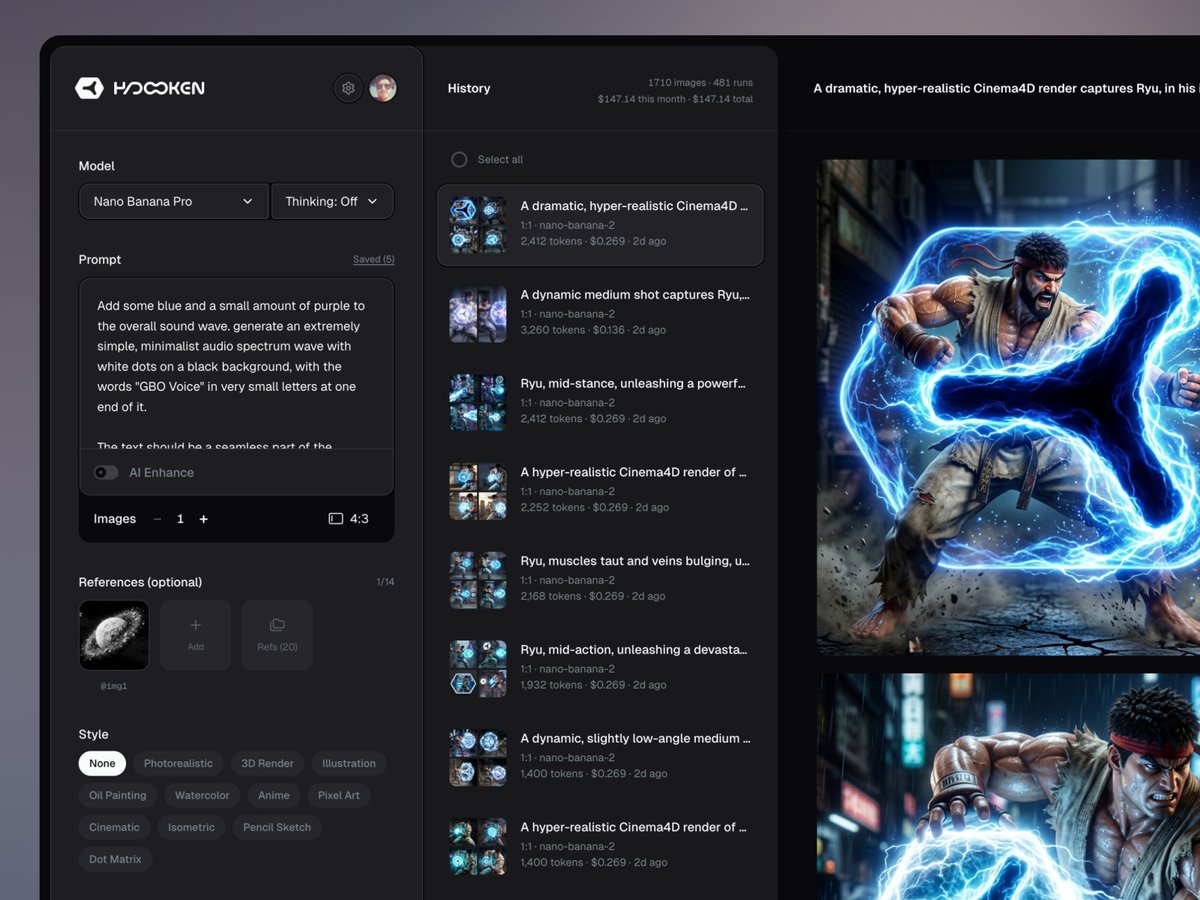Click inside the prompt text area
The width and height of the screenshot is (1200, 900).
[x=236, y=363]
